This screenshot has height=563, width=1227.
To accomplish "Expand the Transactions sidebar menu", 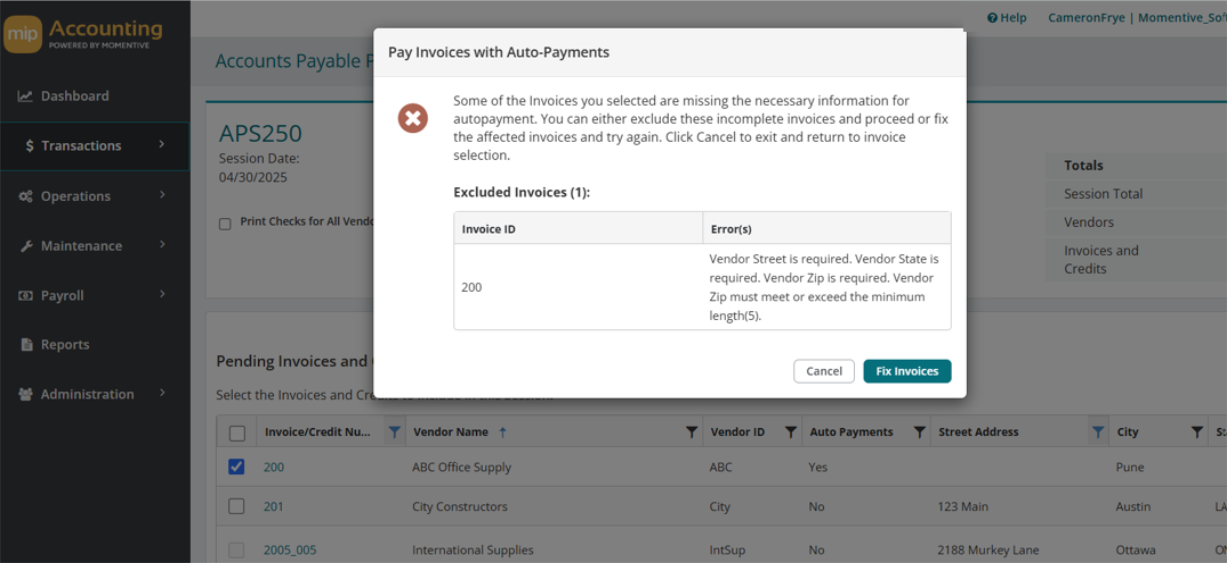I will (94, 146).
